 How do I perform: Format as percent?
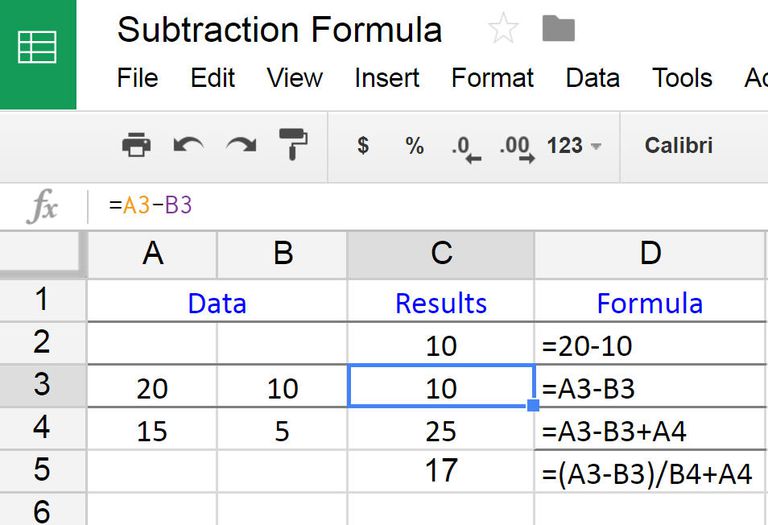[x=414, y=145]
